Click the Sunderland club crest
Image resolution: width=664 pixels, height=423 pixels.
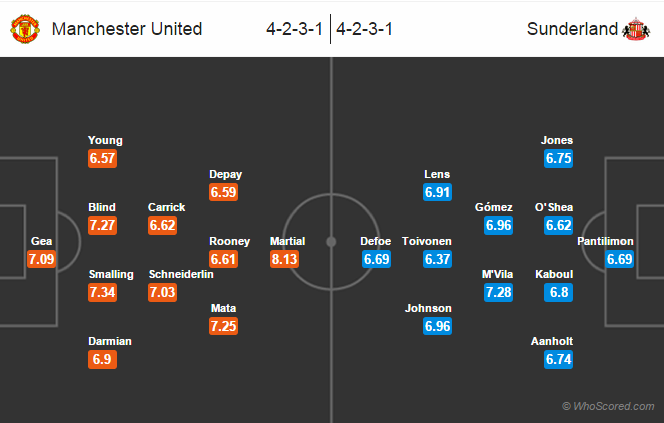pos(637,28)
